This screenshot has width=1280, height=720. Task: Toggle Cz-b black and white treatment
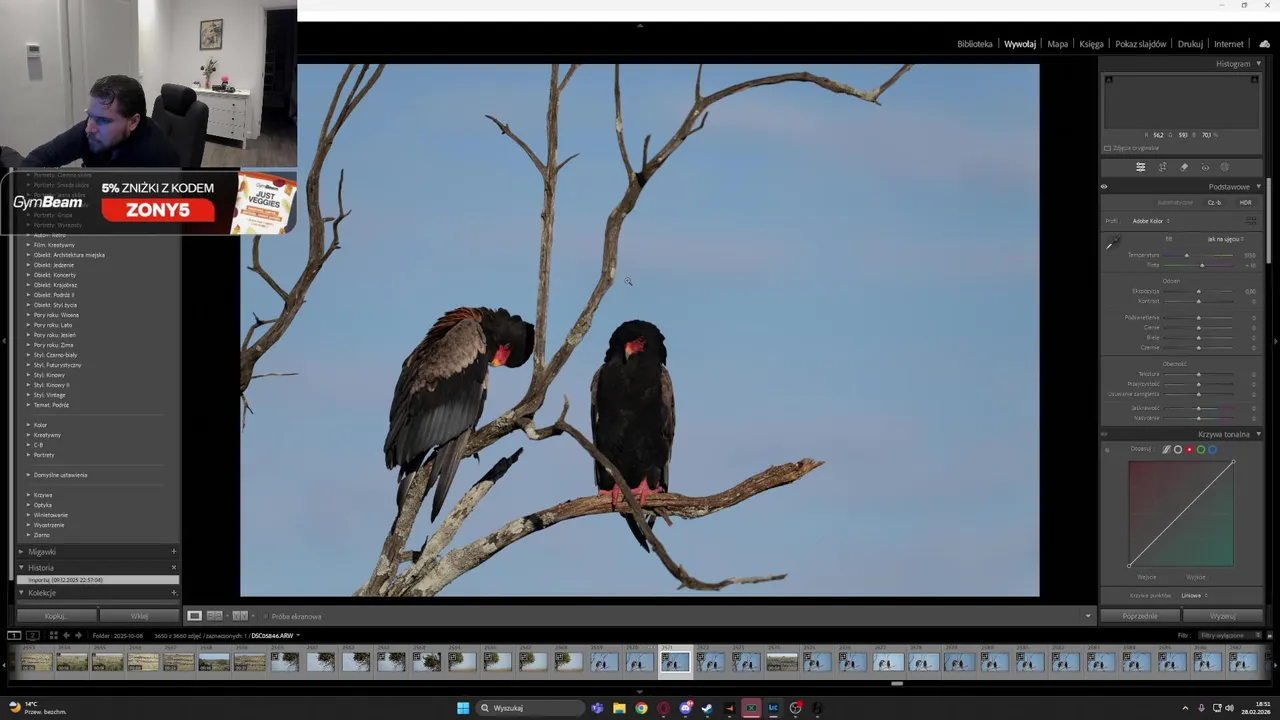point(1214,203)
